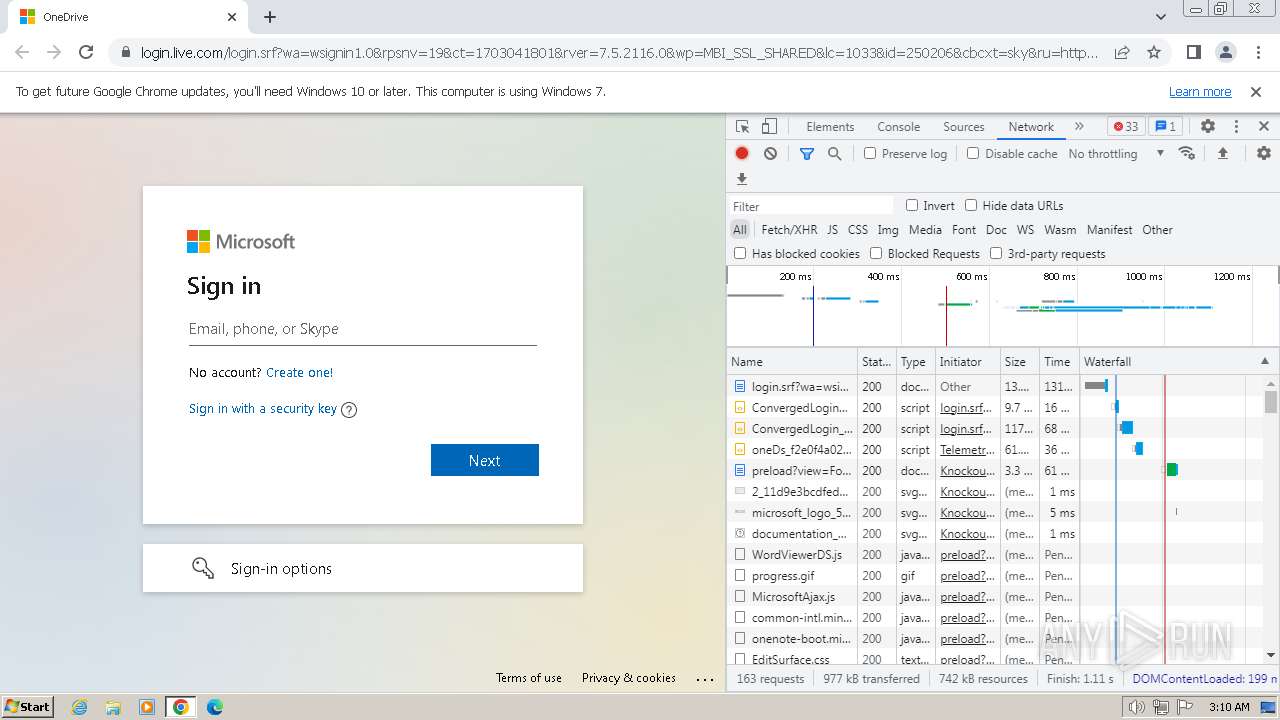Click the Create one! link

[x=299, y=372]
